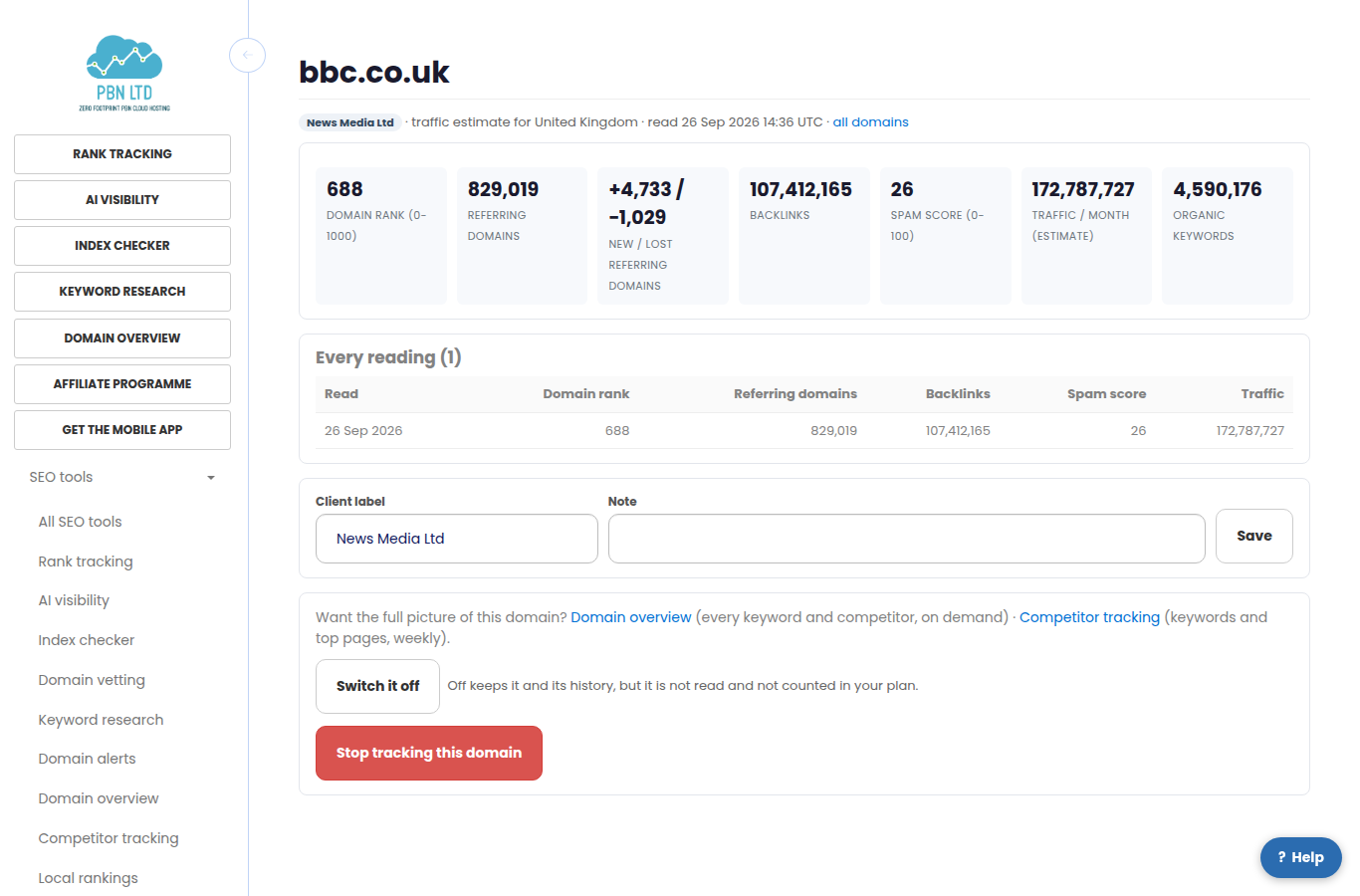Select Competitor tracking menu item
This screenshot has height=896, width=1360.
pos(109,838)
